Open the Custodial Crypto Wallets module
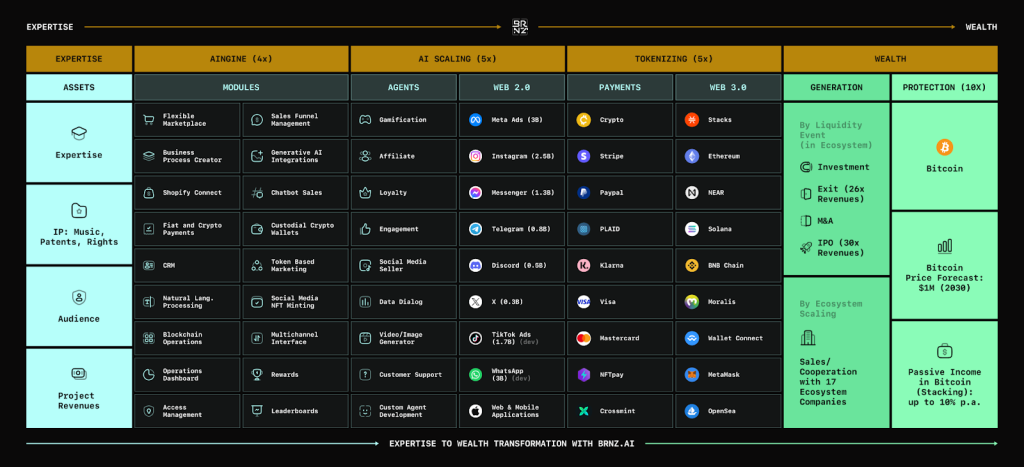1024x467 pixels. tap(296, 229)
